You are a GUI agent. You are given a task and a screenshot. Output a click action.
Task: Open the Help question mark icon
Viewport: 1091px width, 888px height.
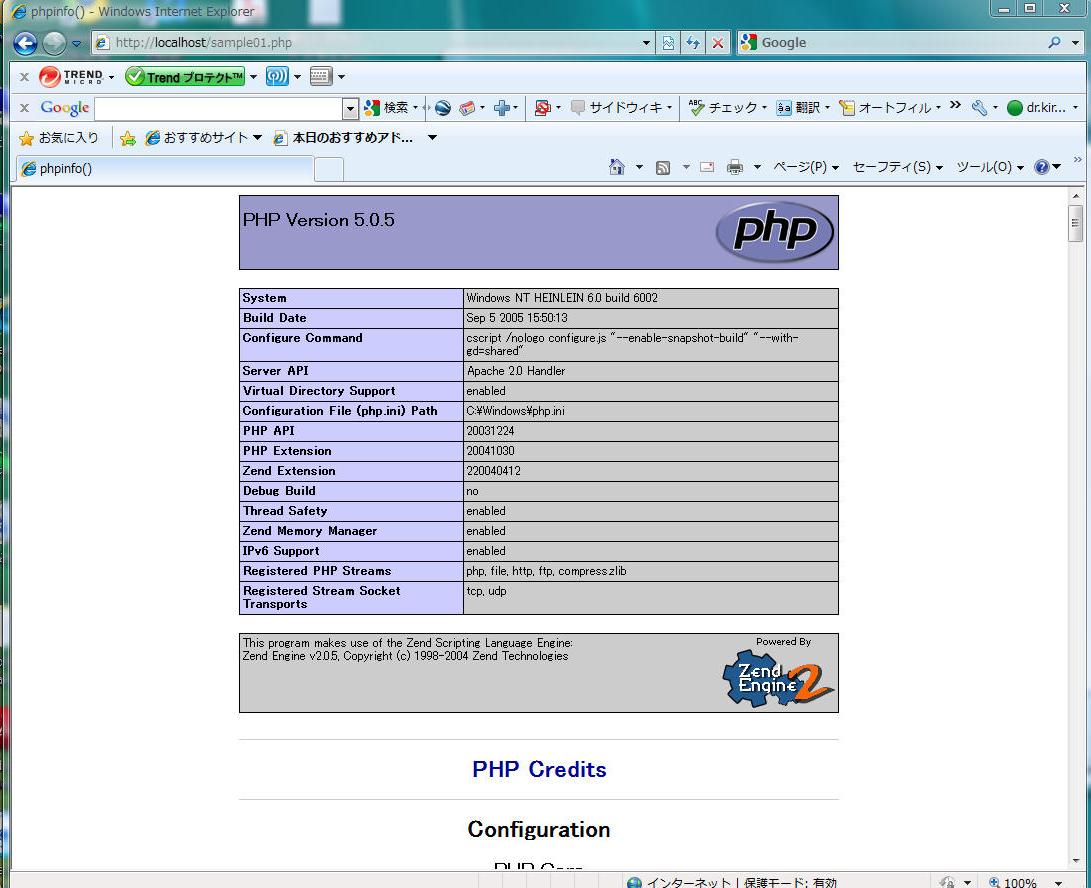click(1042, 167)
